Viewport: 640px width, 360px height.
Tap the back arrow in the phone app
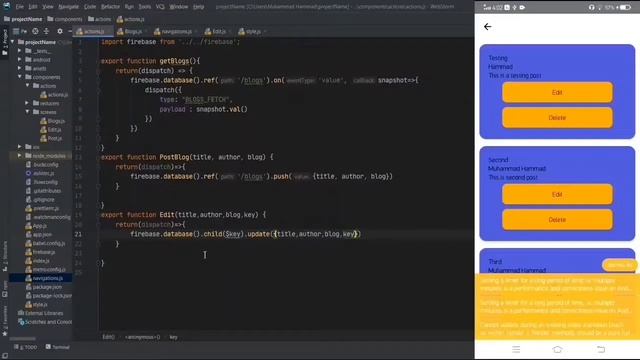click(x=487, y=27)
